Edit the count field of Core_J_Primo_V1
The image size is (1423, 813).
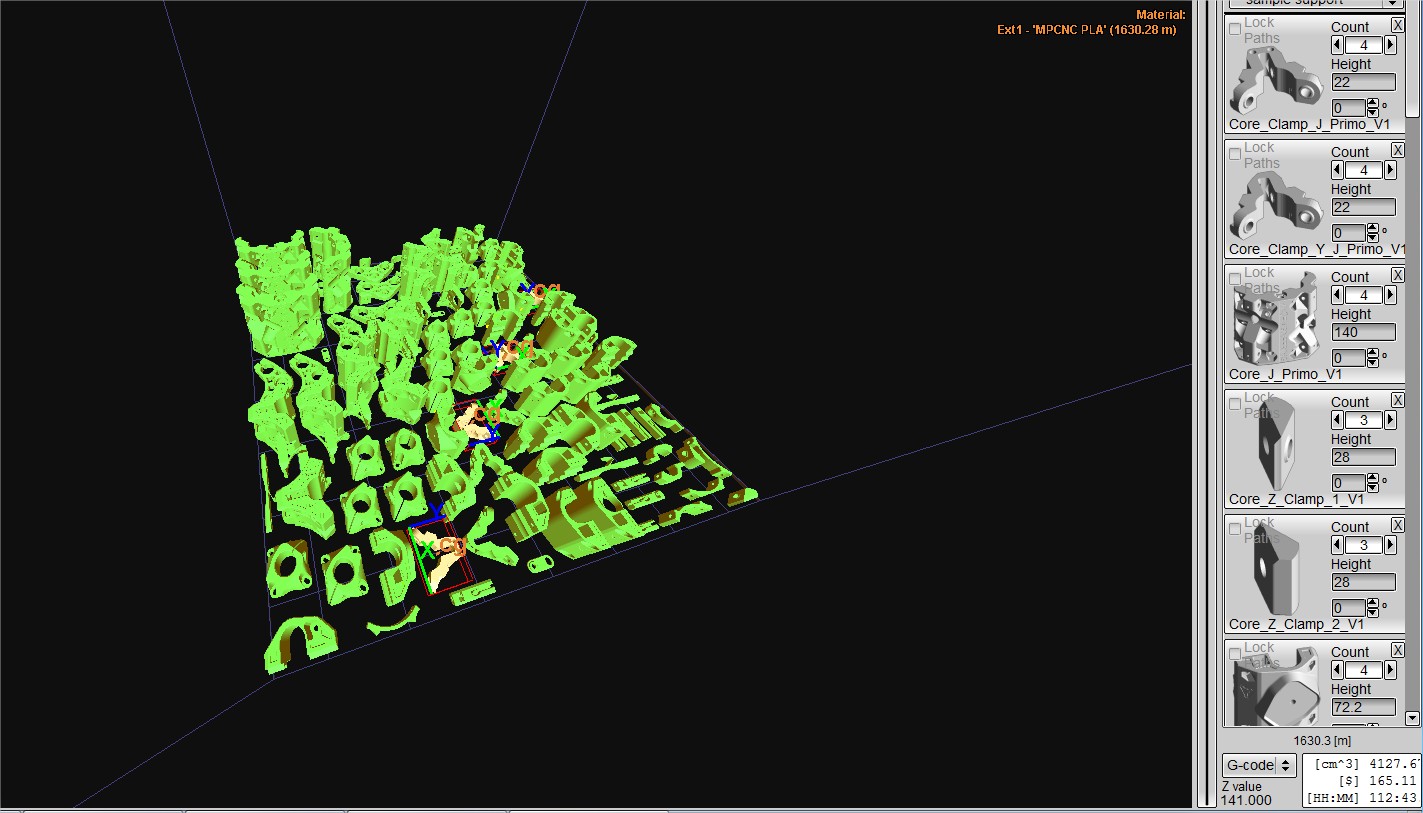tap(1363, 295)
